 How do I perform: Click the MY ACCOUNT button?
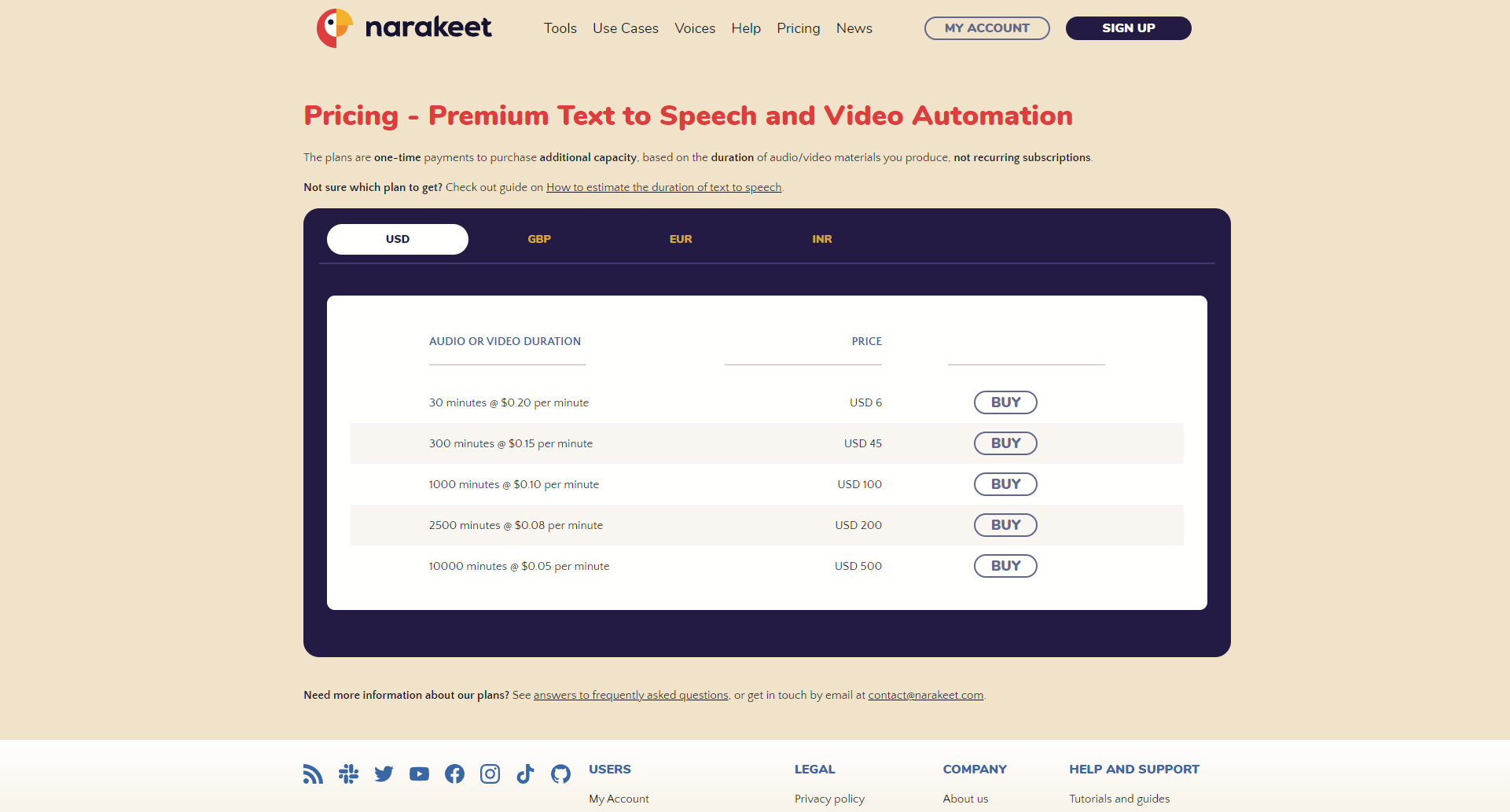click(986, 28)
